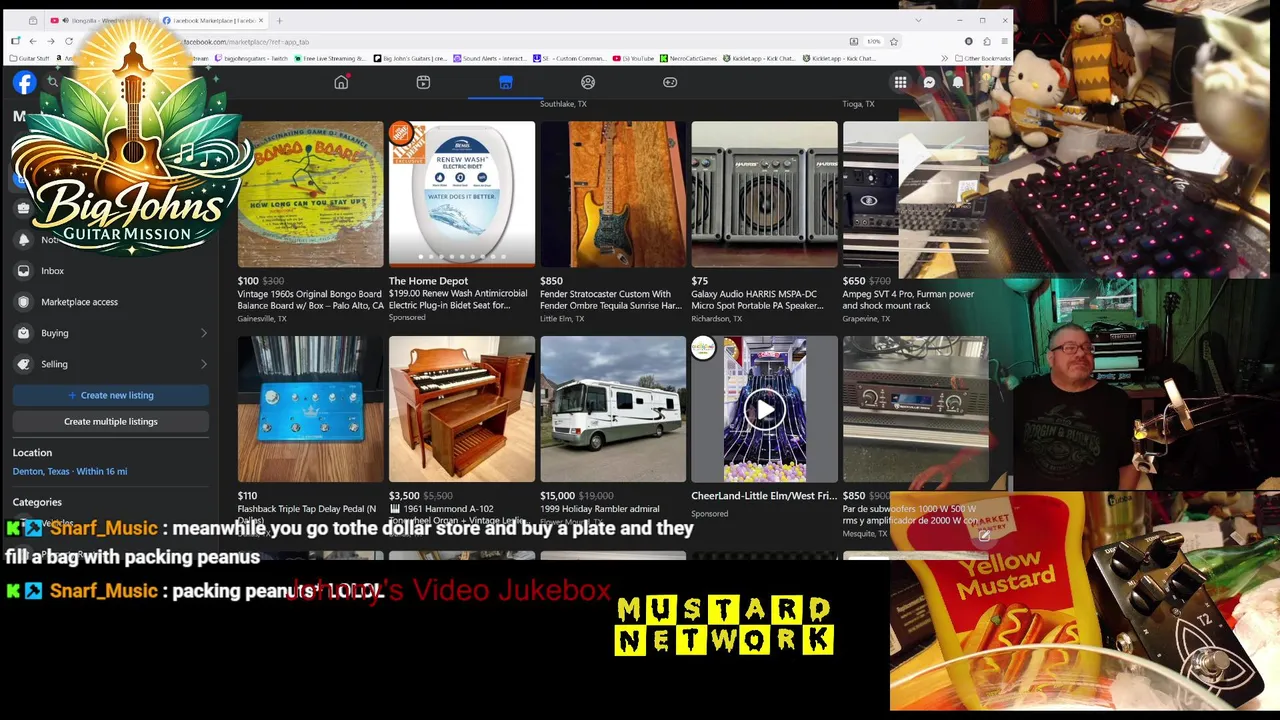Open the Gaming controller icon in nav
Image resolution: width=1280 pixels, height=720 pixels.
click(670, 82)
